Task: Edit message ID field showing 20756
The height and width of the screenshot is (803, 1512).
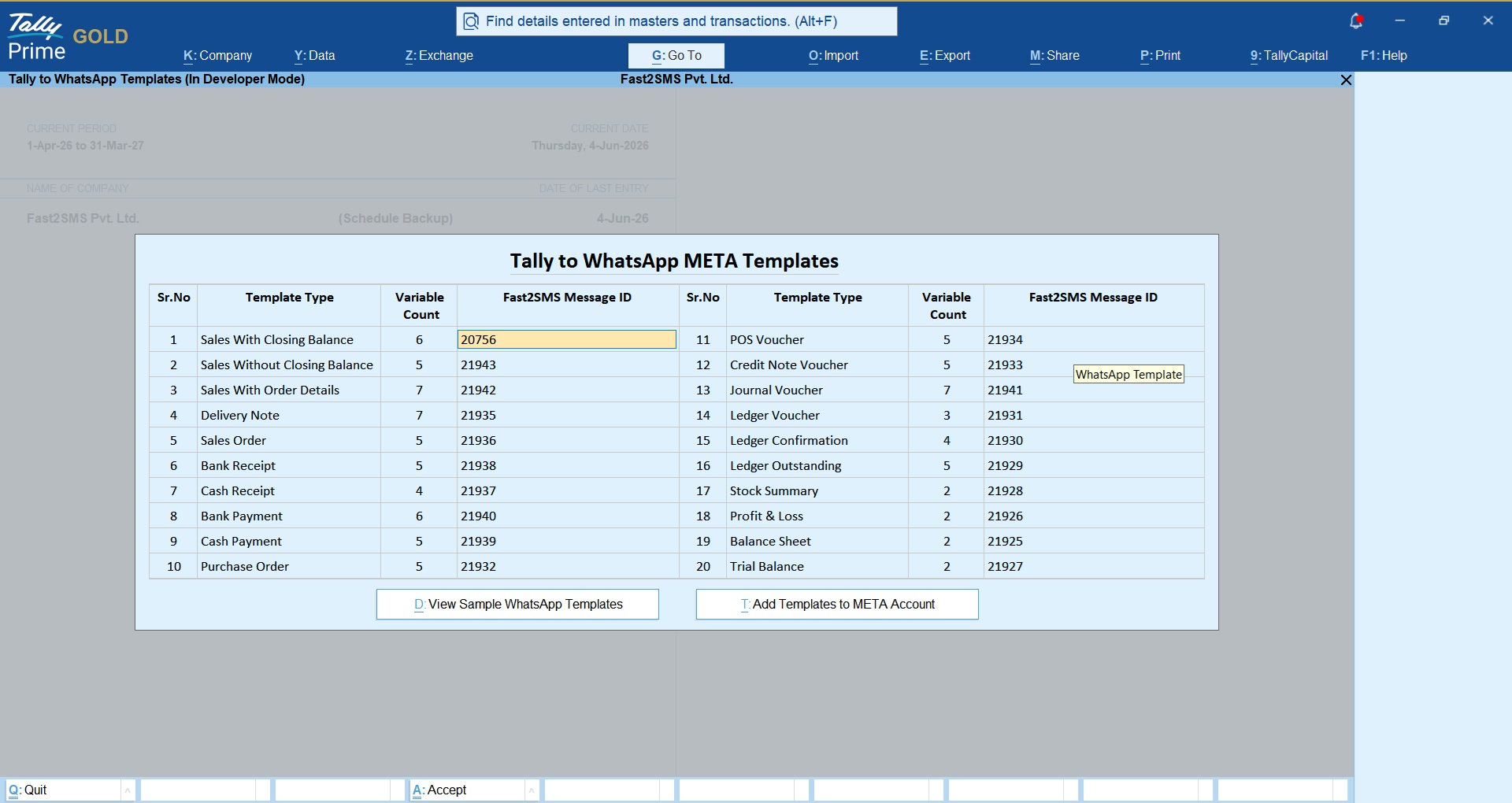Action: click(566, 339)
